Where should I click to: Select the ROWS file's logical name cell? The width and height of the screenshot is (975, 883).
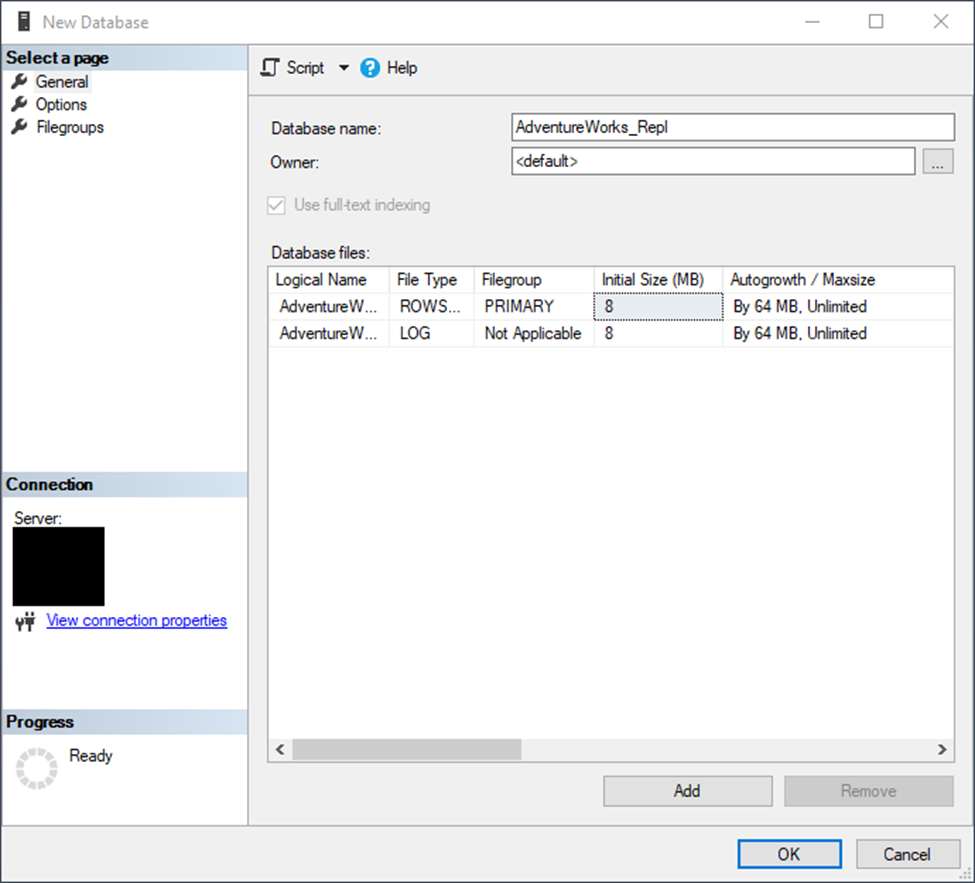pos(329,307)
